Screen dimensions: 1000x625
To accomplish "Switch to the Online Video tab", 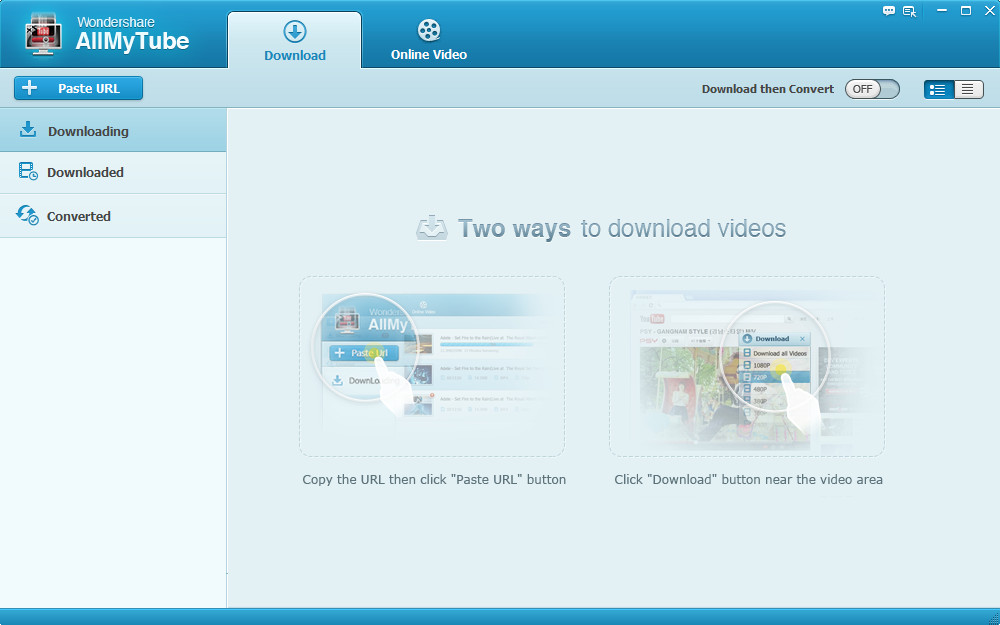I will click(x=429, y=40).
